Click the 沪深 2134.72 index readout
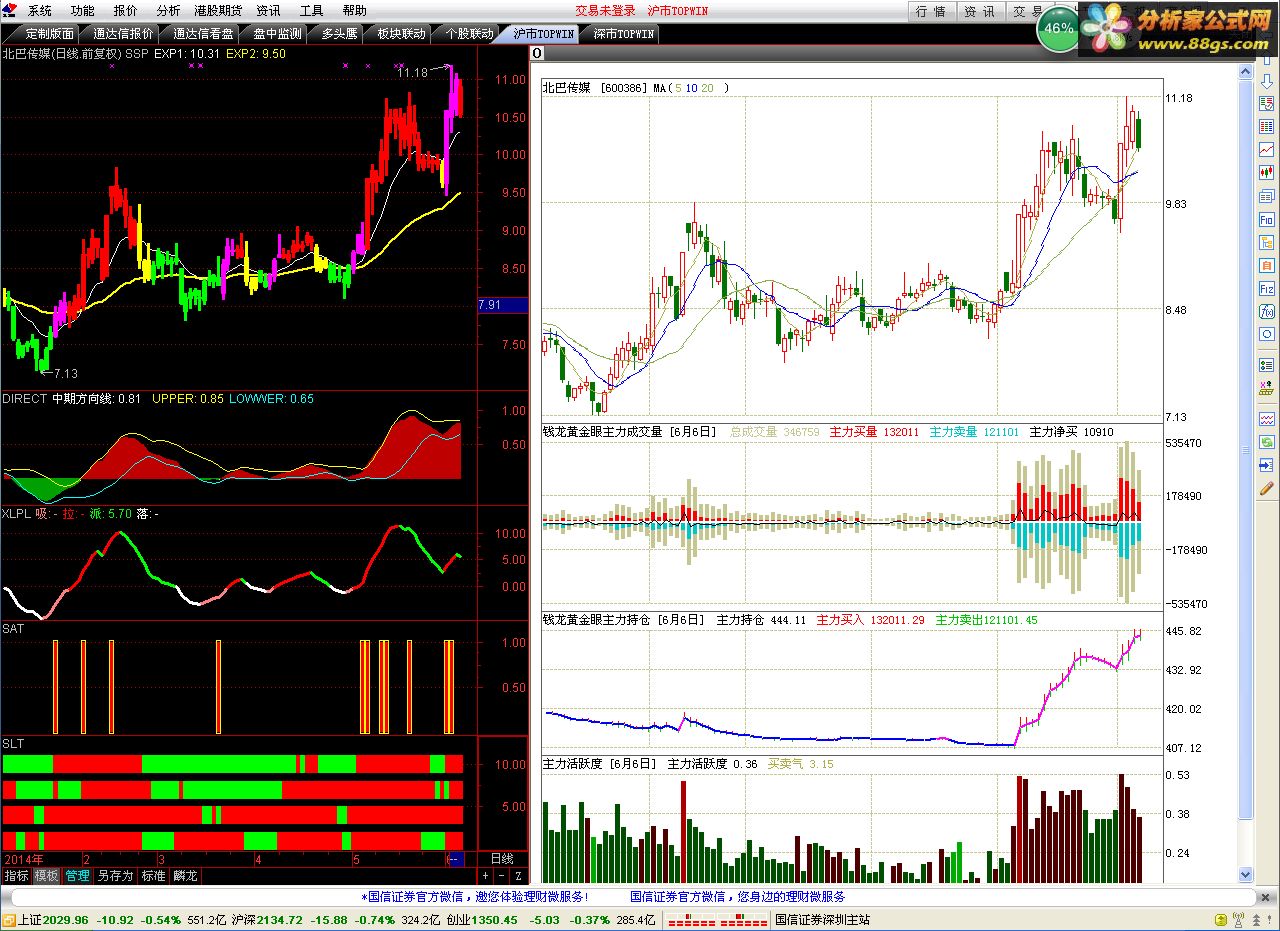 point(267,920)
